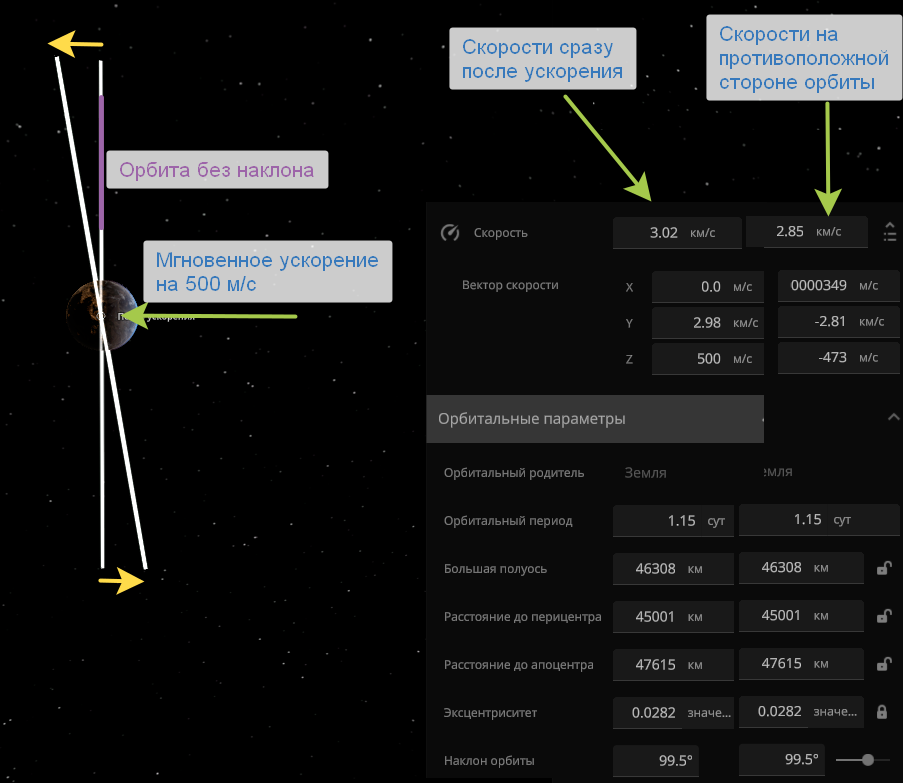The image size is (903, 783).
Task: Click the Расстояние до апоцентра label
Action: click(518, 665)
